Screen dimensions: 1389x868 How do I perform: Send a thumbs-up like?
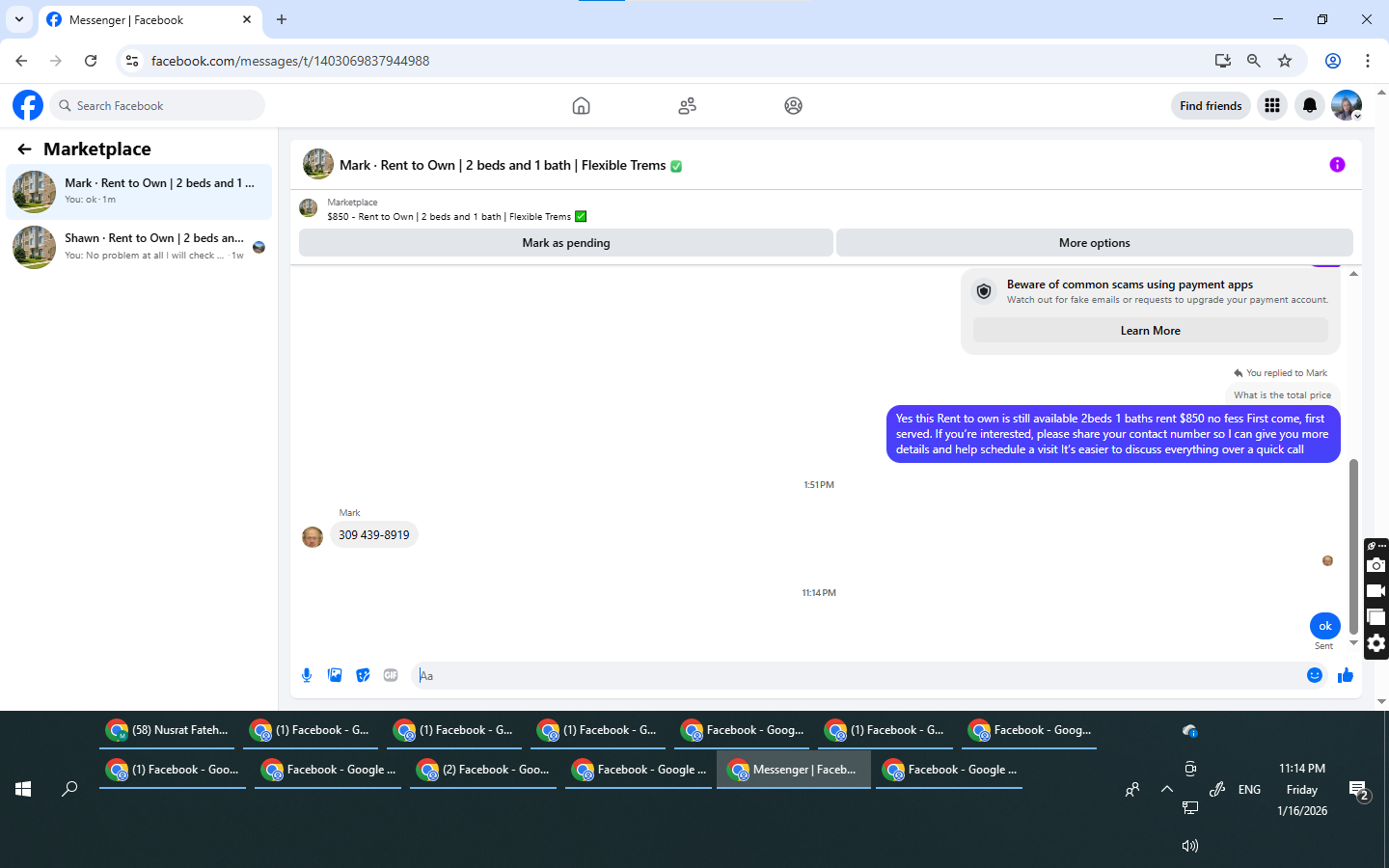coord(1346,675)
